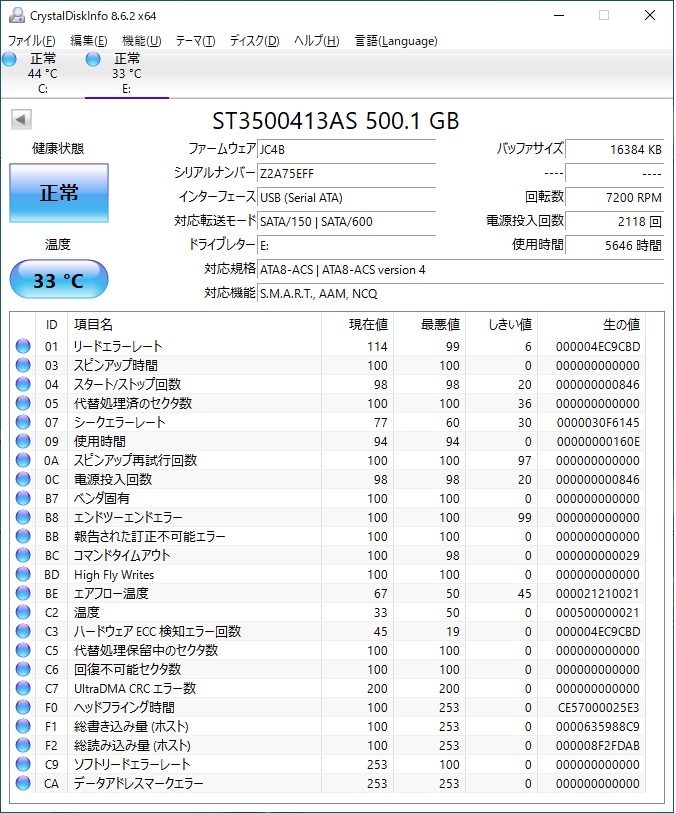676x813 pixels.
Task: Click status orb for row 01 リードエラーレート
Action: tap(23, 346)
